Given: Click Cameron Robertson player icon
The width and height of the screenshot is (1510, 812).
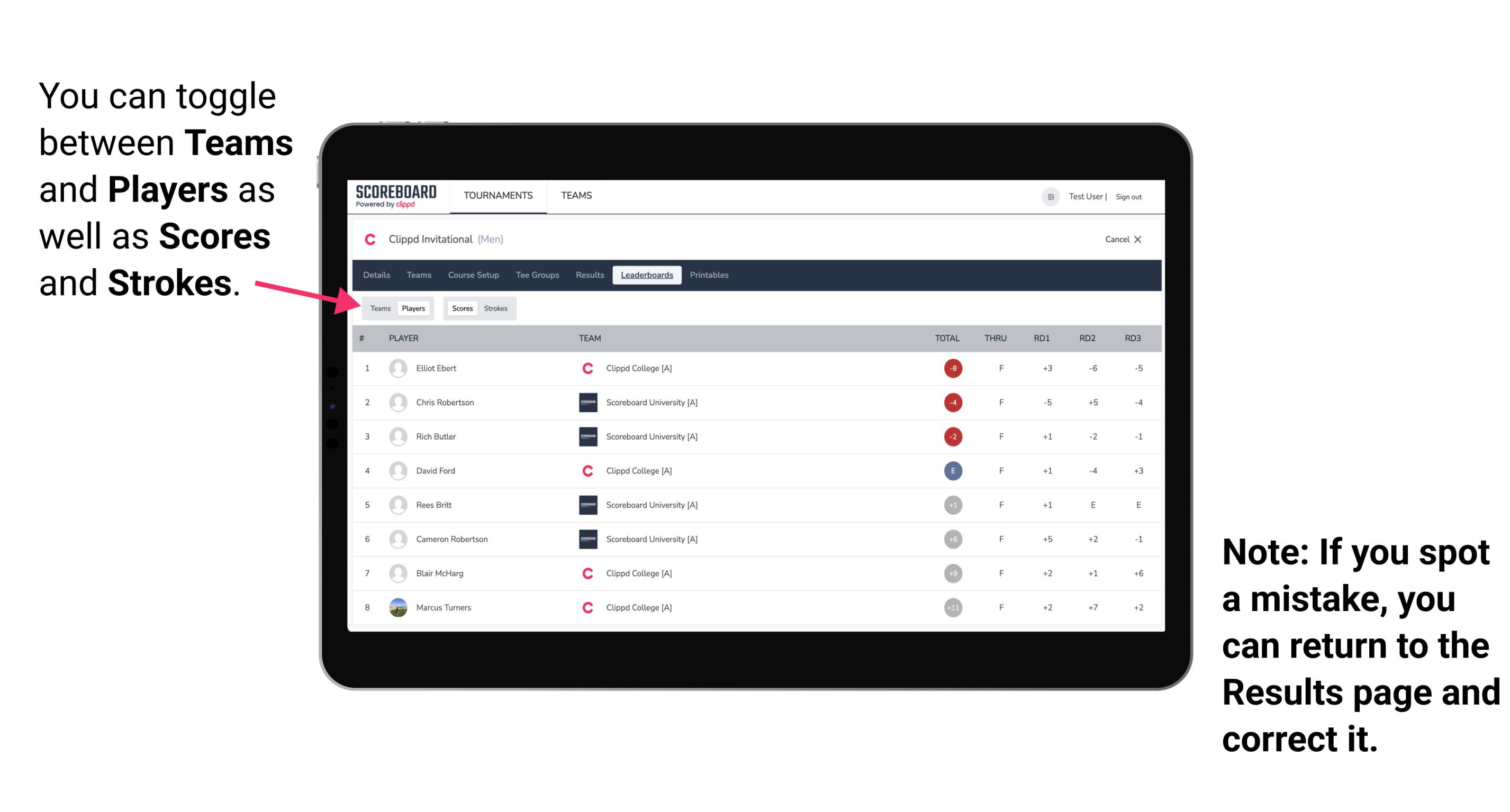Looking at the screenshot, I should point(398,539).
